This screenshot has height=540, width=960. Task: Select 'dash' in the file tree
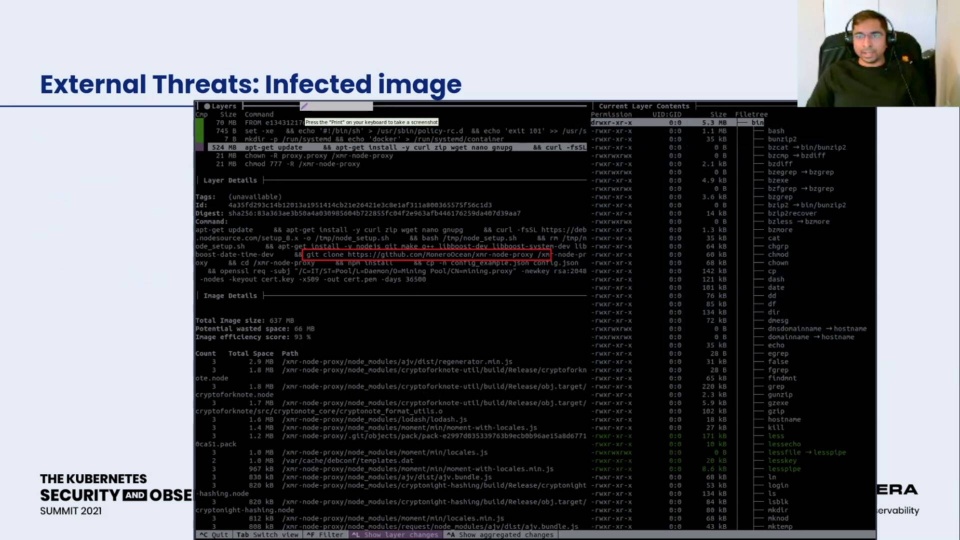click(776, 279)
